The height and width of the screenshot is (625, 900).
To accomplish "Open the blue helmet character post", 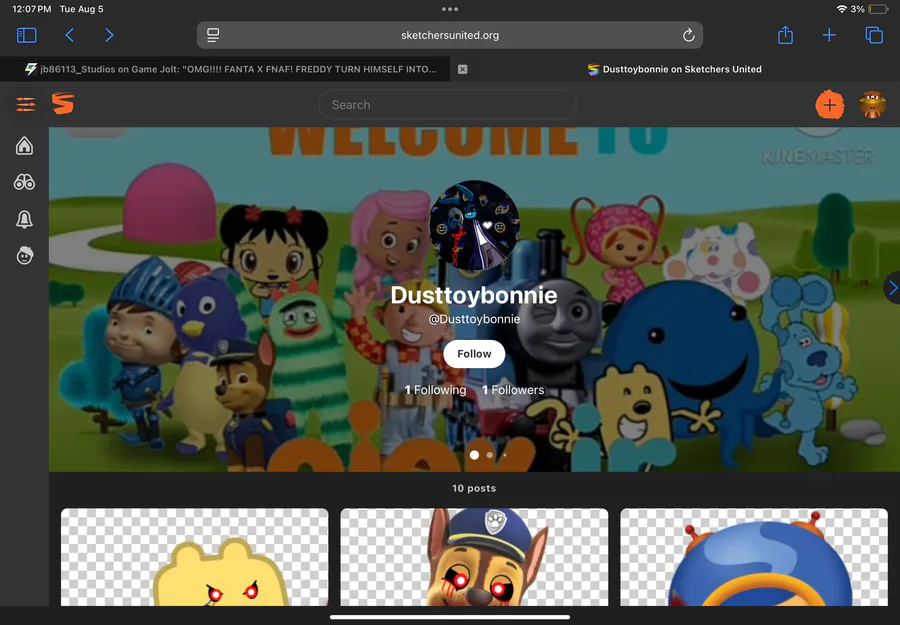I will point(754,557).
